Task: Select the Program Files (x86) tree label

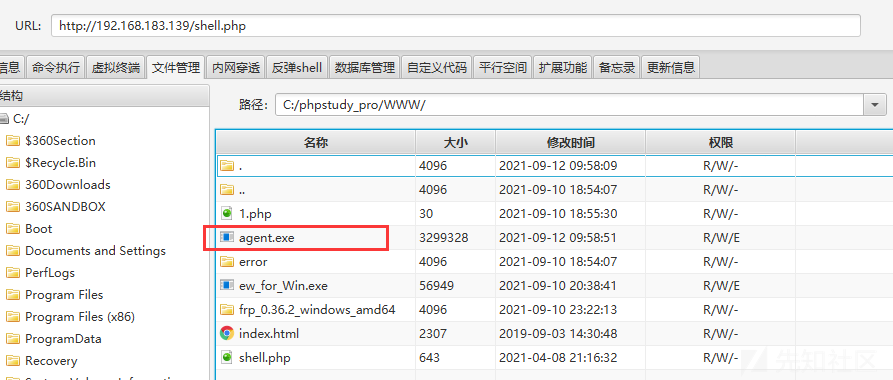Action: click(x=80, y=317)
